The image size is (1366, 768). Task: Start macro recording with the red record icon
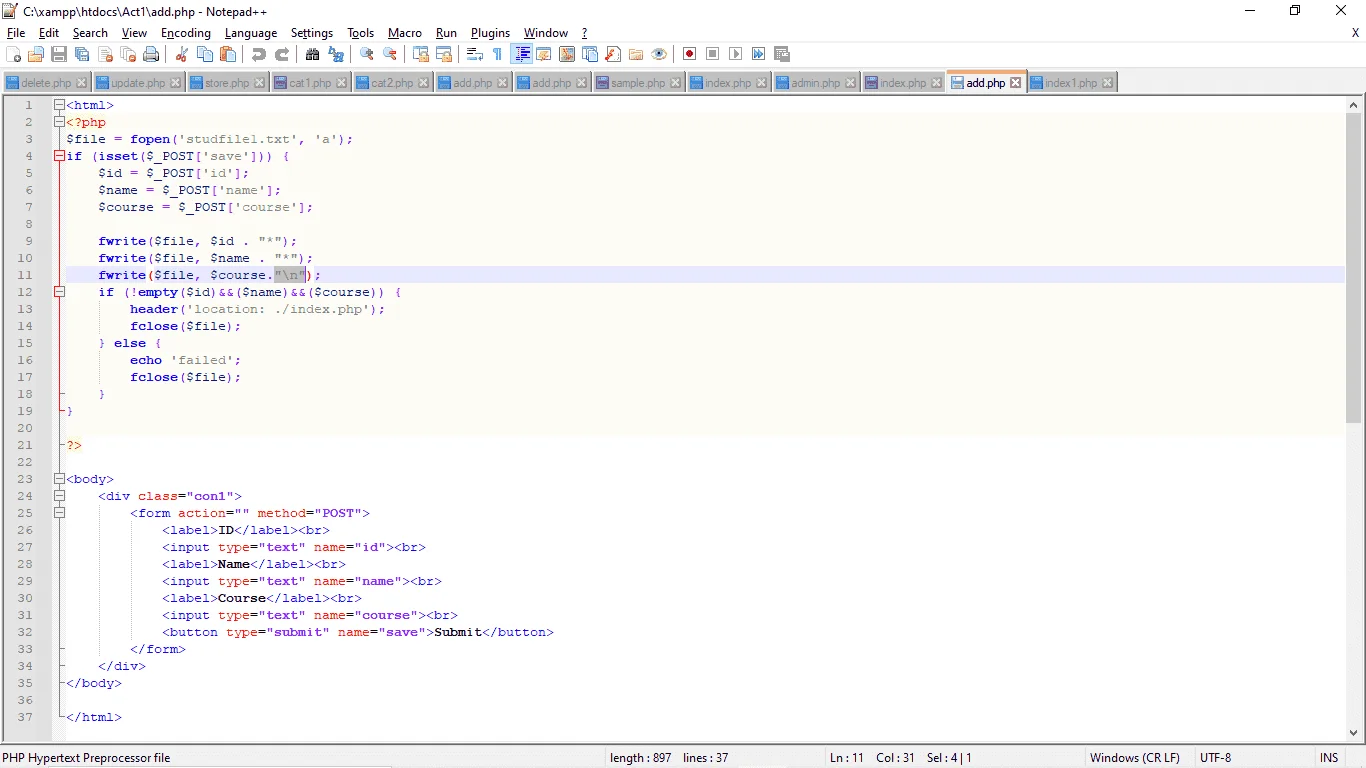tap(690, 54)
